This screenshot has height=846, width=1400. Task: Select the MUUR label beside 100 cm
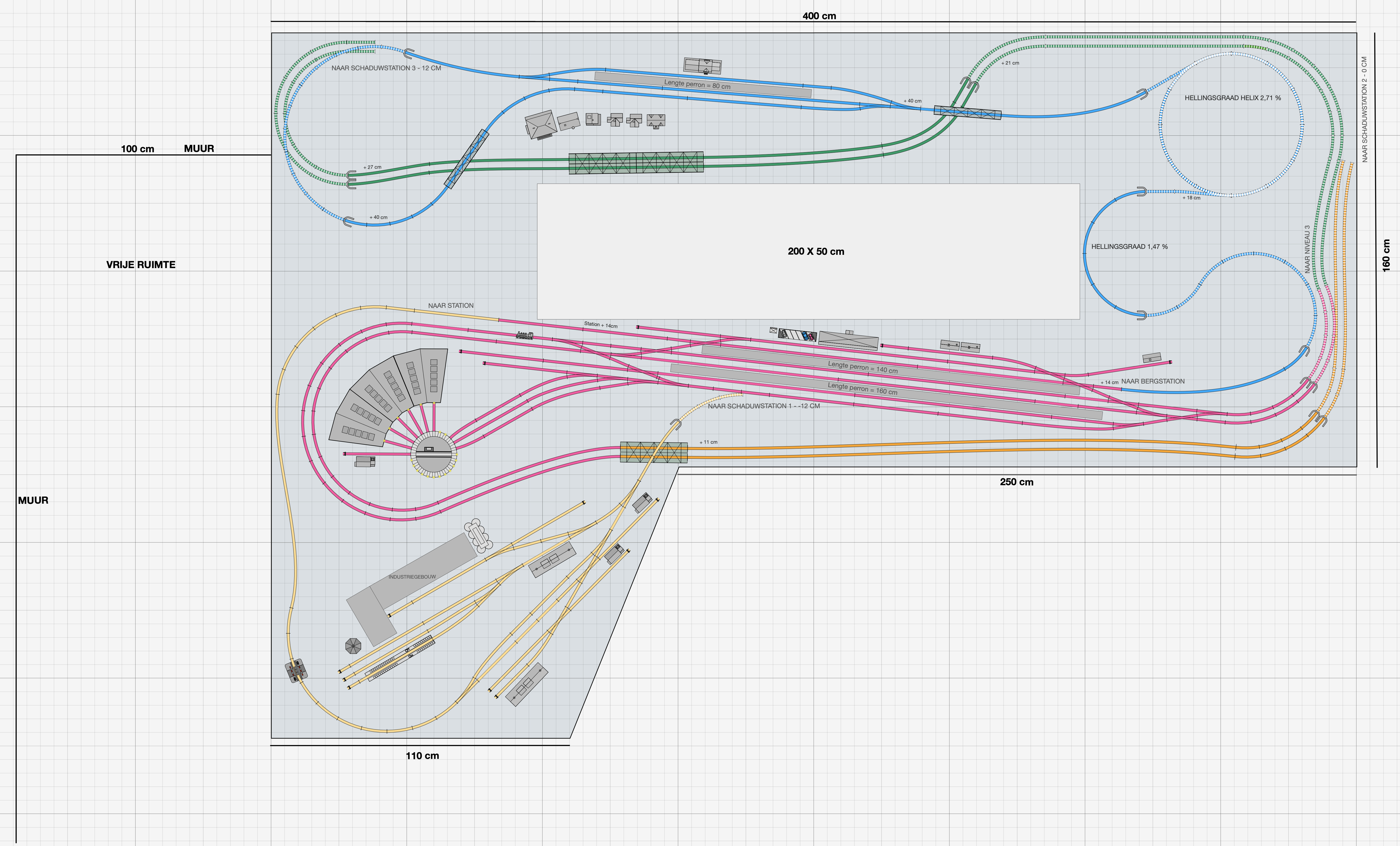coord(199,148)
